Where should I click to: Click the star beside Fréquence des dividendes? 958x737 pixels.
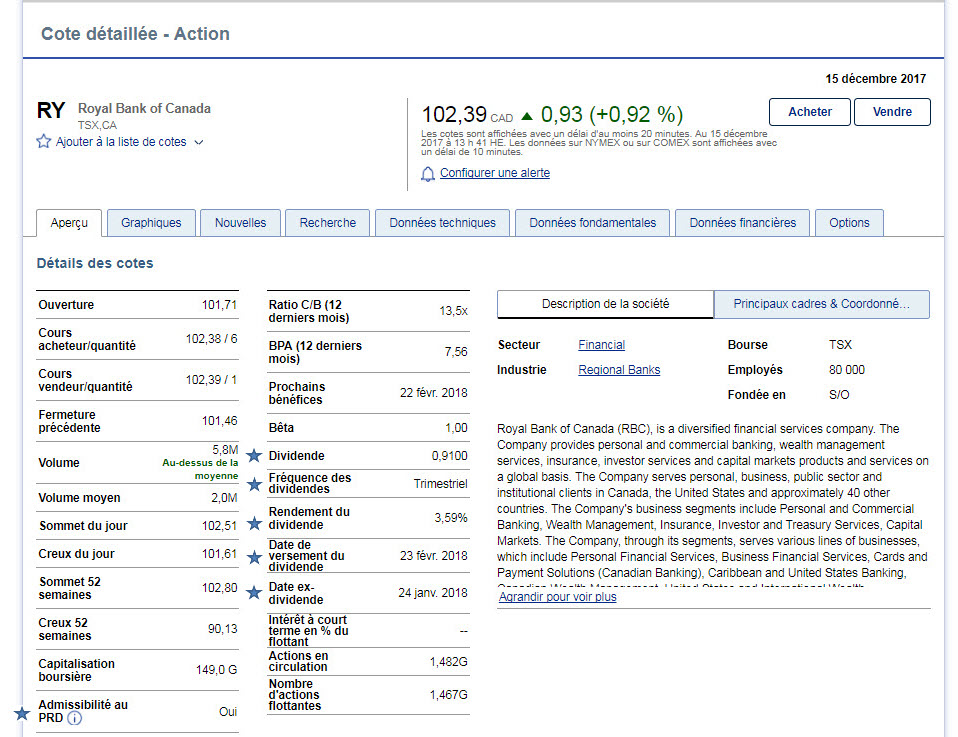pyautogui.click(x=254, y=484)
